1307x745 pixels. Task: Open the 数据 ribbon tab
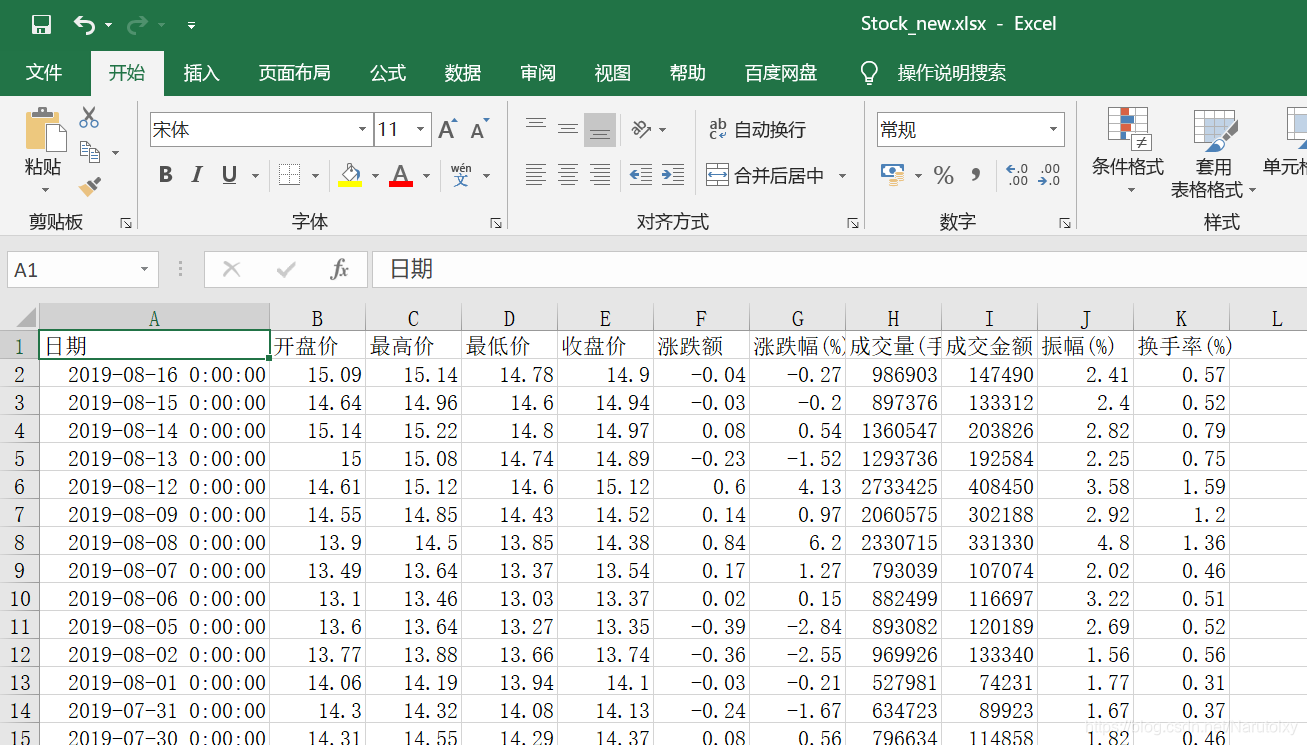tap(463, 73)
